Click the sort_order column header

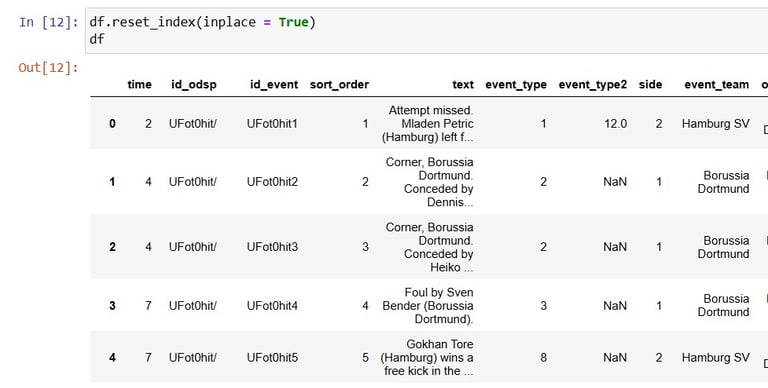339,84
